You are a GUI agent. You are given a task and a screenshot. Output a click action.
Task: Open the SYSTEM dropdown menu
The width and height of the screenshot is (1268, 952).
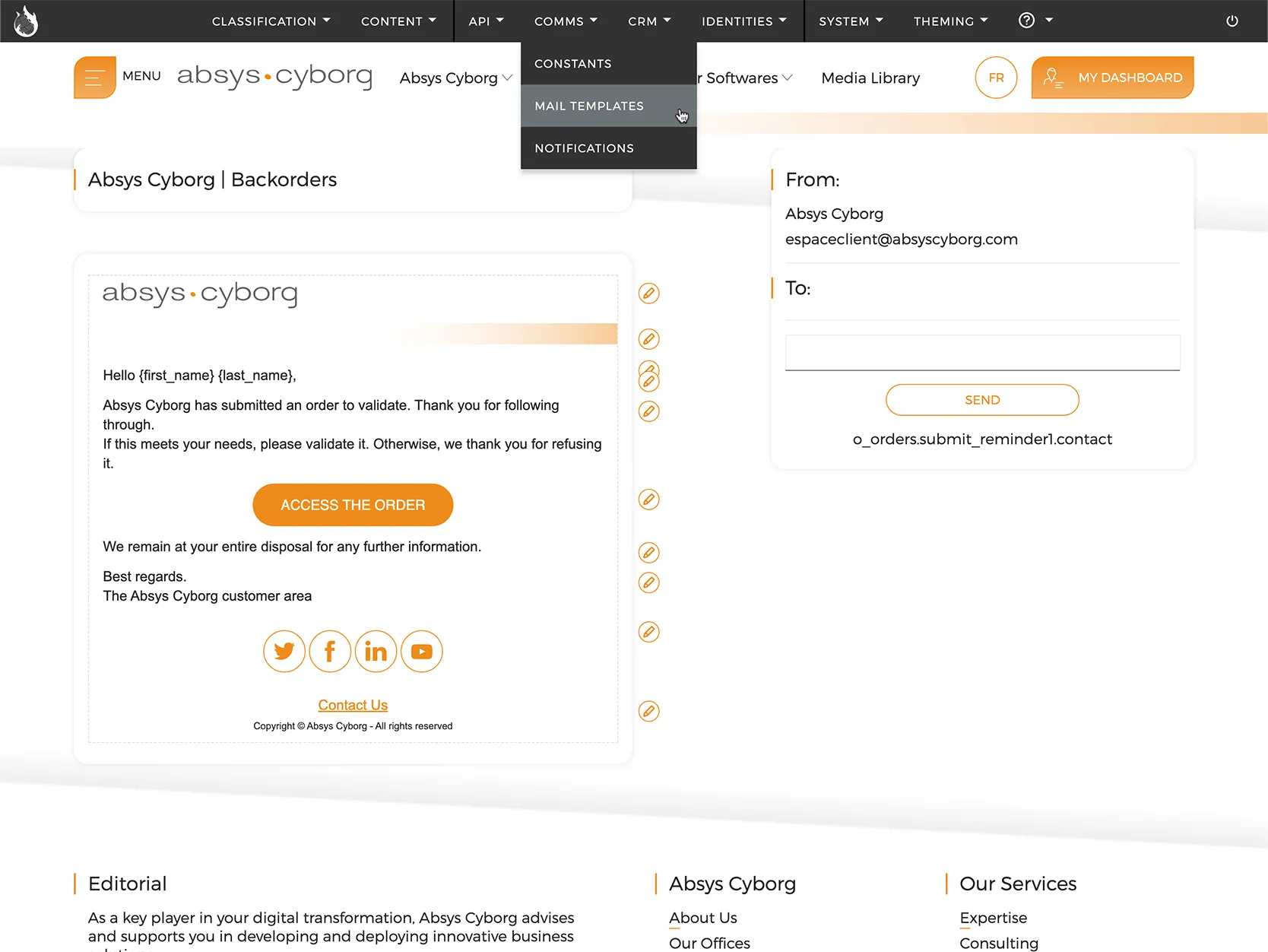pyautogui.click(x=851, y=21)
